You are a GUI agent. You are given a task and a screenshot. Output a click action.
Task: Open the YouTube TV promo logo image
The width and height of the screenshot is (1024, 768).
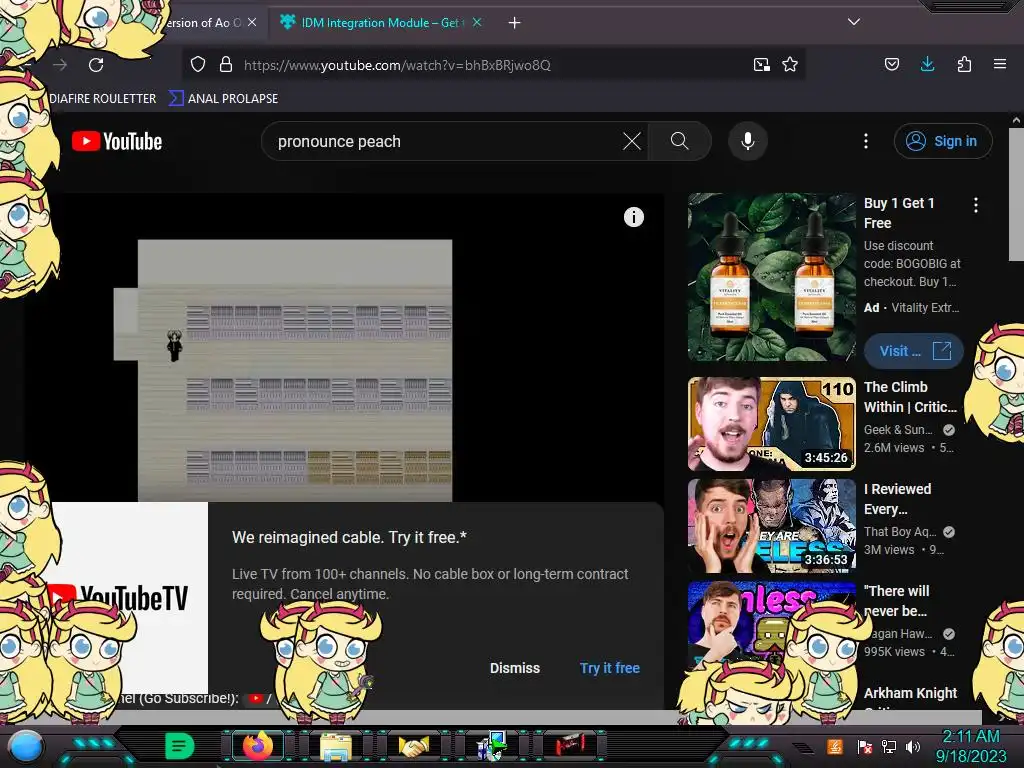[129, 598]
